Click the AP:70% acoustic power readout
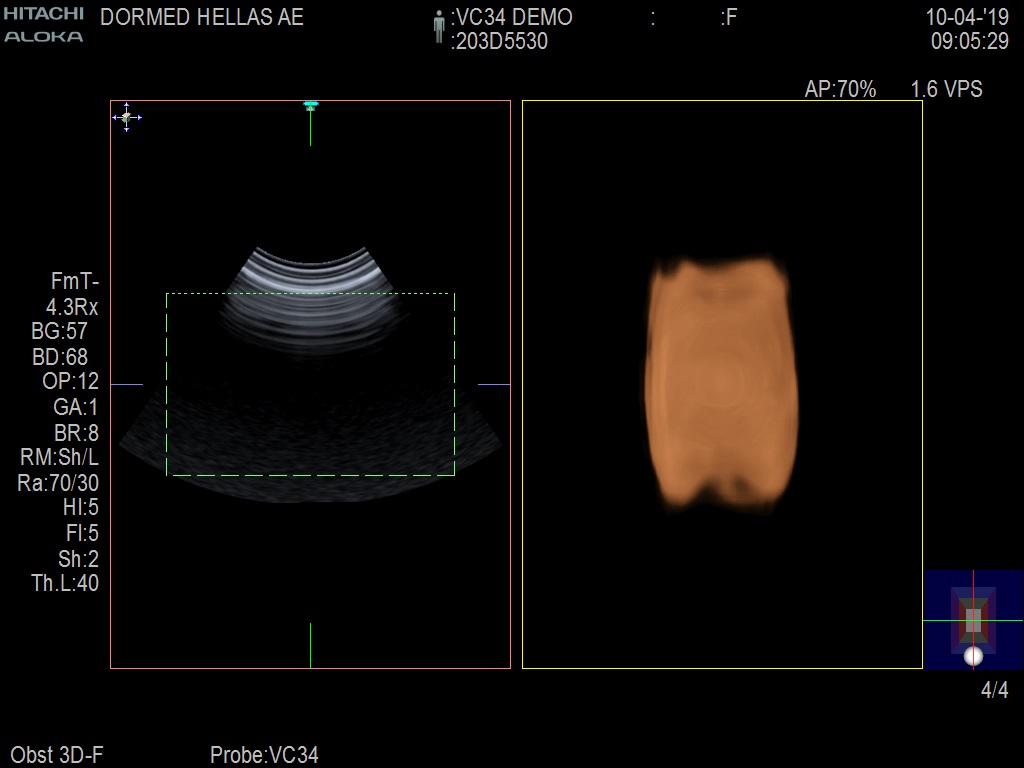 (840, 90)
